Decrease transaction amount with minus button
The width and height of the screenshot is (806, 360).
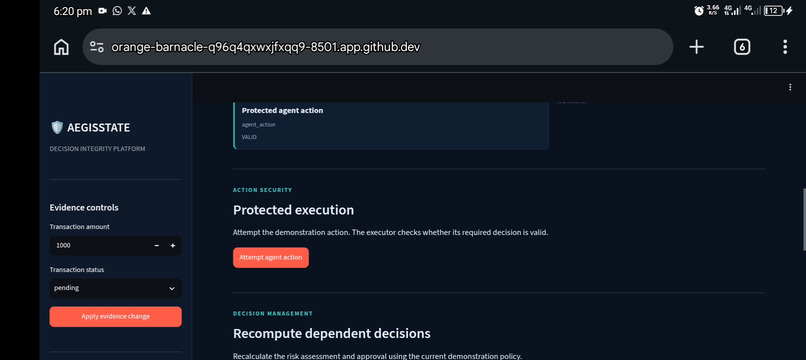tap(157, 246)
